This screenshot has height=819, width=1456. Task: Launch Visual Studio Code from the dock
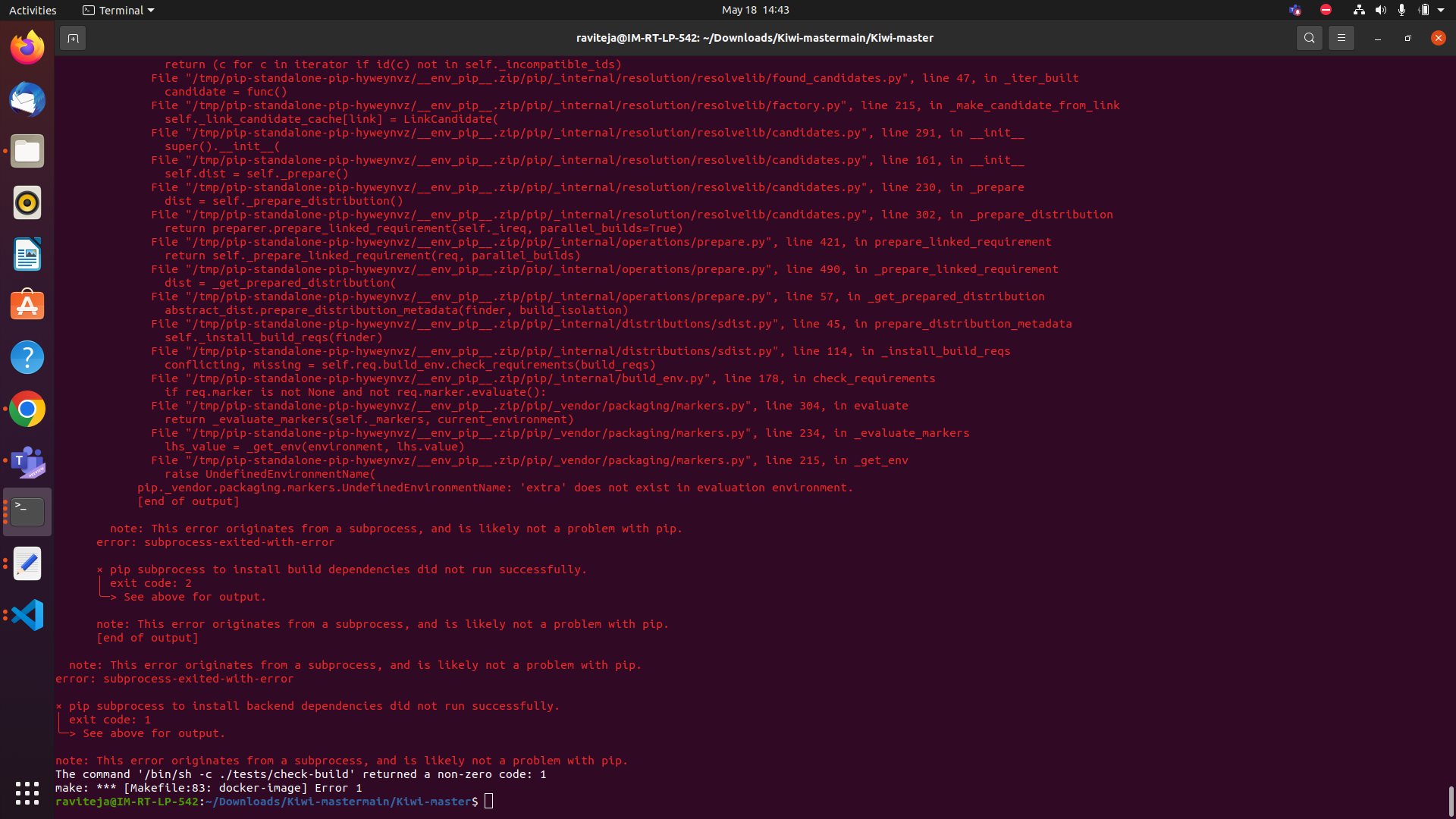tap(27, 615)
